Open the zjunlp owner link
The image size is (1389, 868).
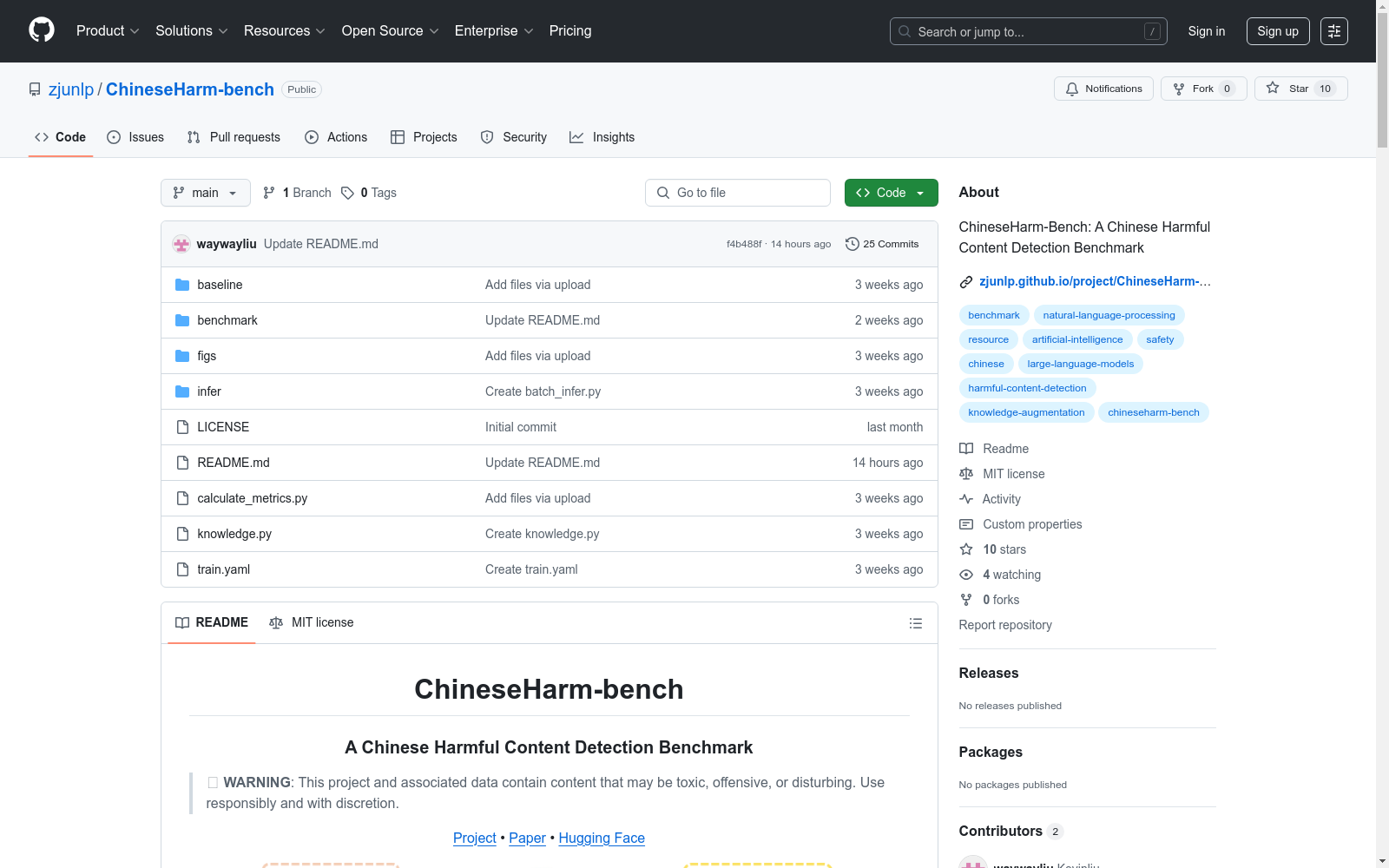71,89
